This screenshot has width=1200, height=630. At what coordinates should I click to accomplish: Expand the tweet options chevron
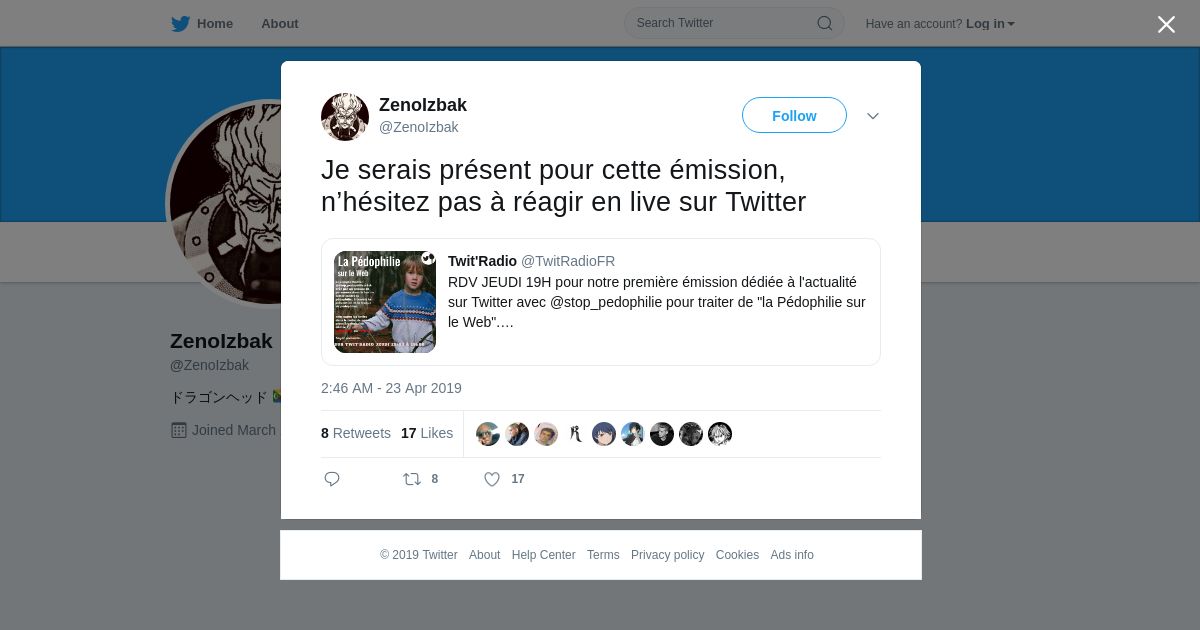[873, 116]
